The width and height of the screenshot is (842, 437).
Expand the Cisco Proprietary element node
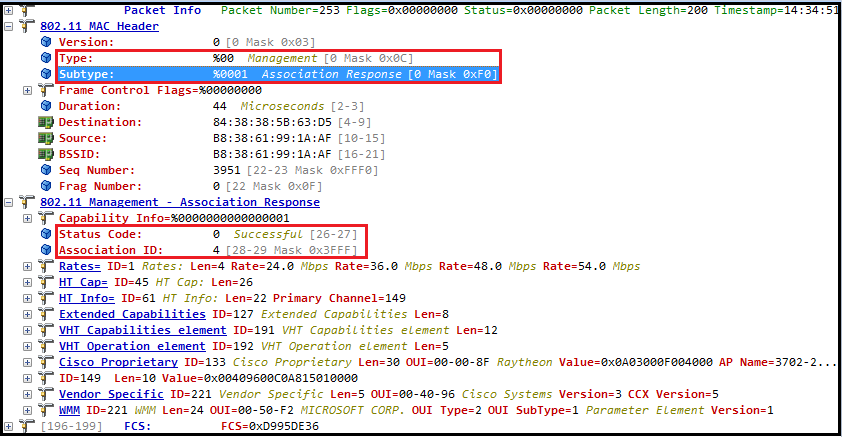[x=27, y=362]
